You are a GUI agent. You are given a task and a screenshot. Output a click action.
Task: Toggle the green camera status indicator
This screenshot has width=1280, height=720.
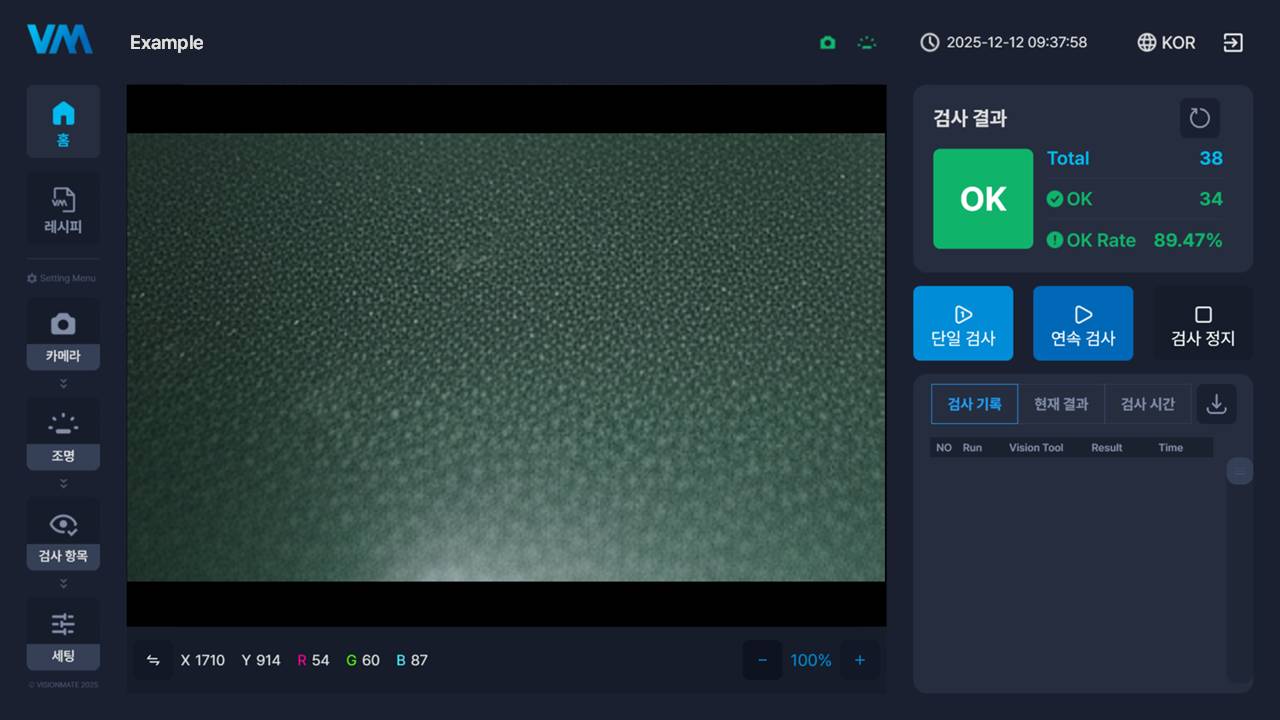[x=827, y=43]
